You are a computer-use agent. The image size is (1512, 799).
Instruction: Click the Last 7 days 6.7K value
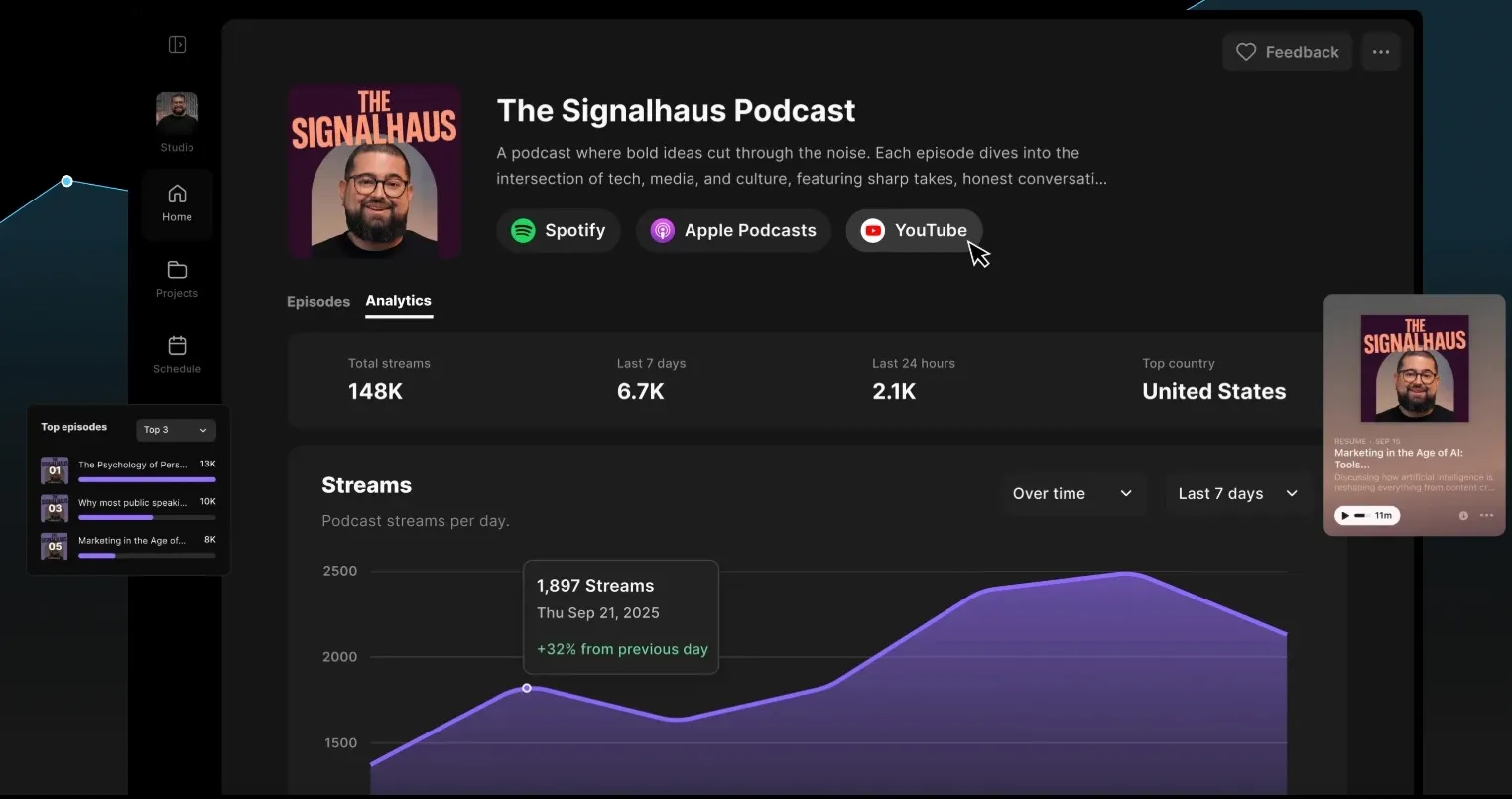point(640,392)
